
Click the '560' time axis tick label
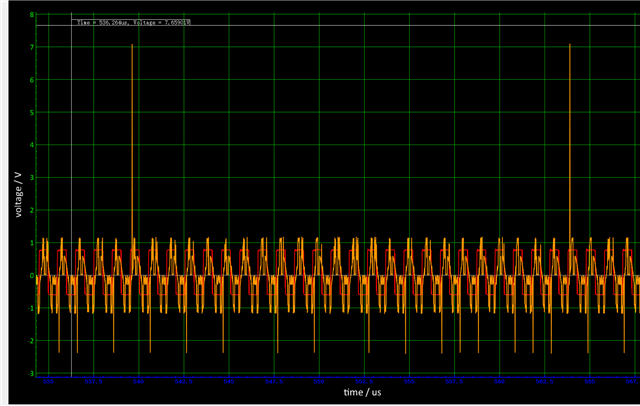point(499,382)
